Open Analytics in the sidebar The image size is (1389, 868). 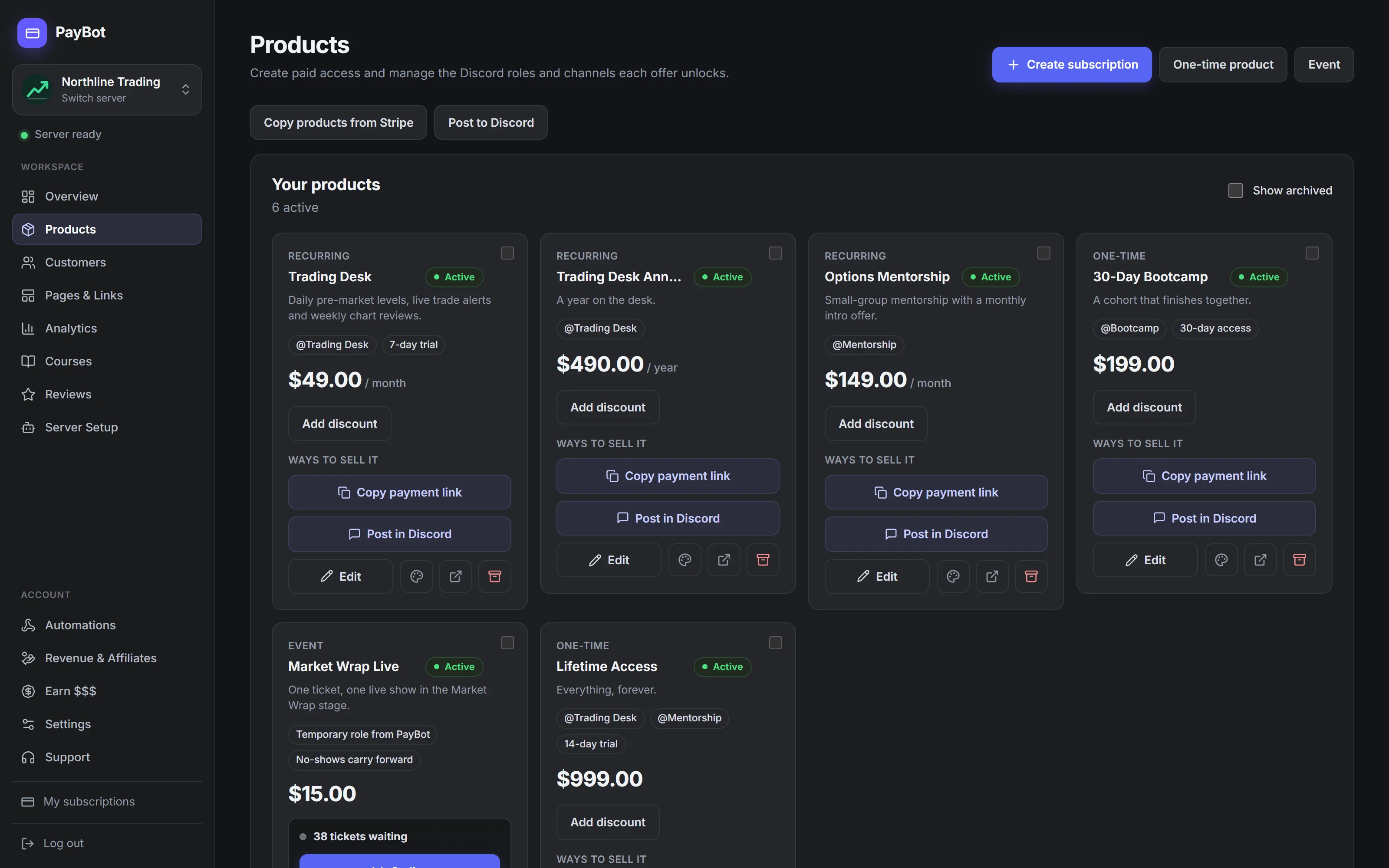click(x=107, y=329)
